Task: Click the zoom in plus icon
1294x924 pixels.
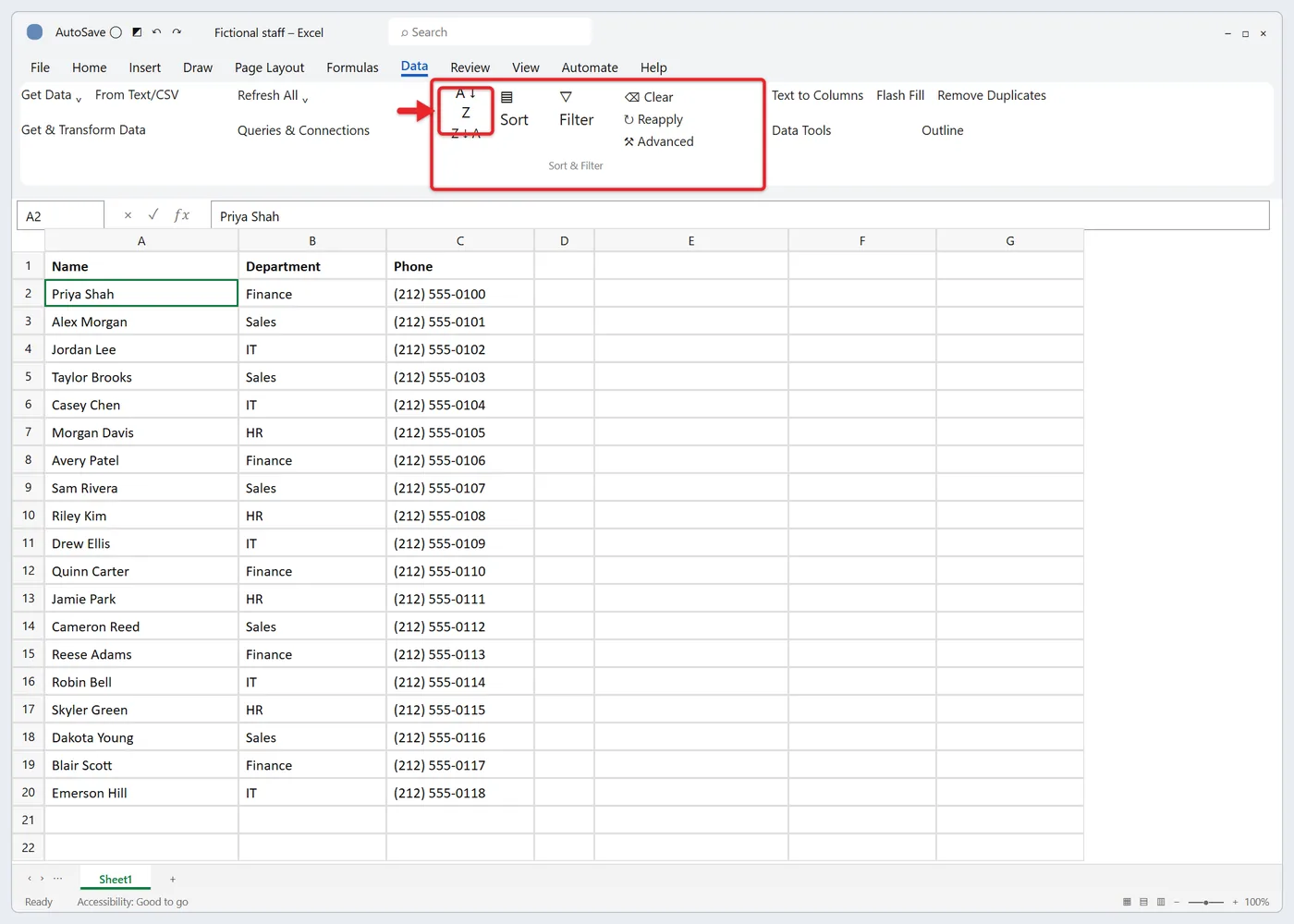Action: pos(1235,902)
